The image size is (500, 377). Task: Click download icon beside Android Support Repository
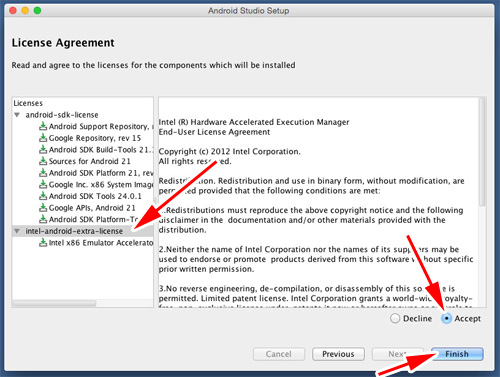point(43,126)
